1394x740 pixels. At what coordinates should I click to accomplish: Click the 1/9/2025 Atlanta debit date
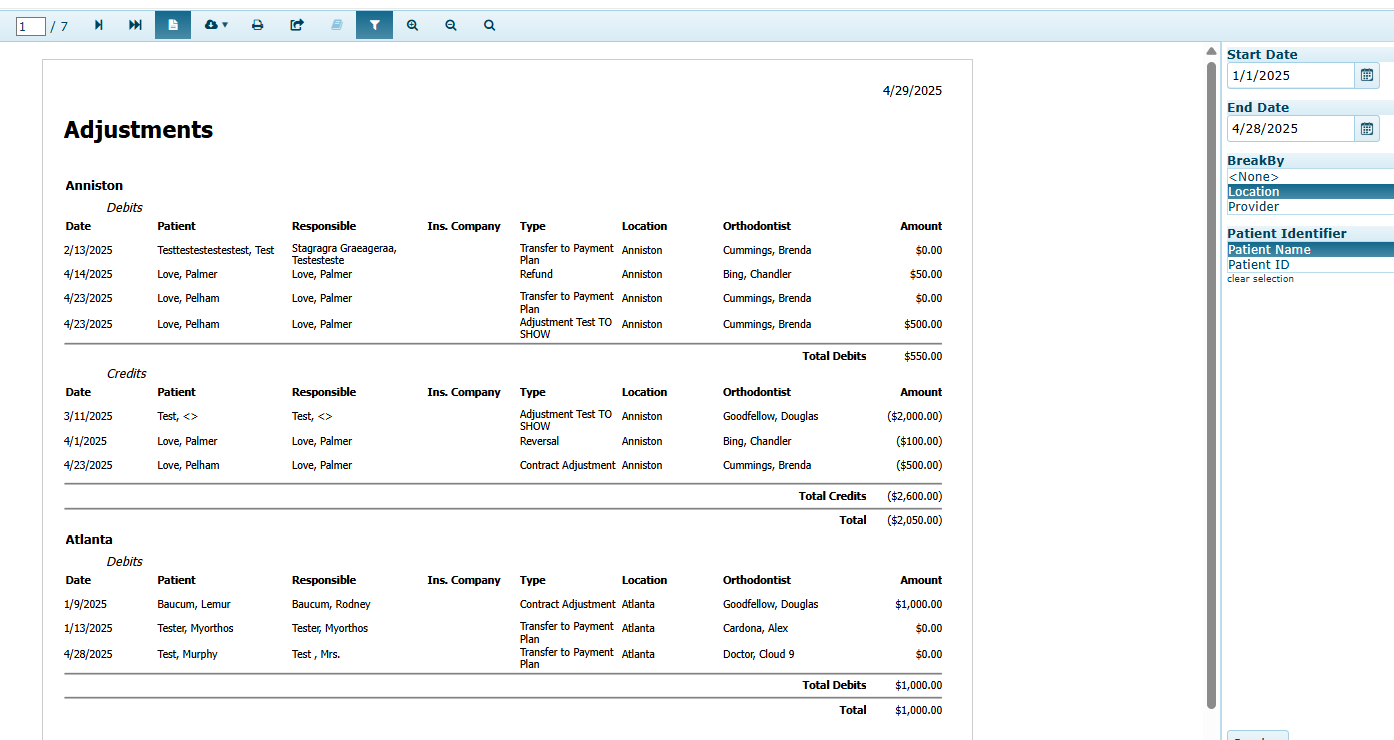click(85, 604)
